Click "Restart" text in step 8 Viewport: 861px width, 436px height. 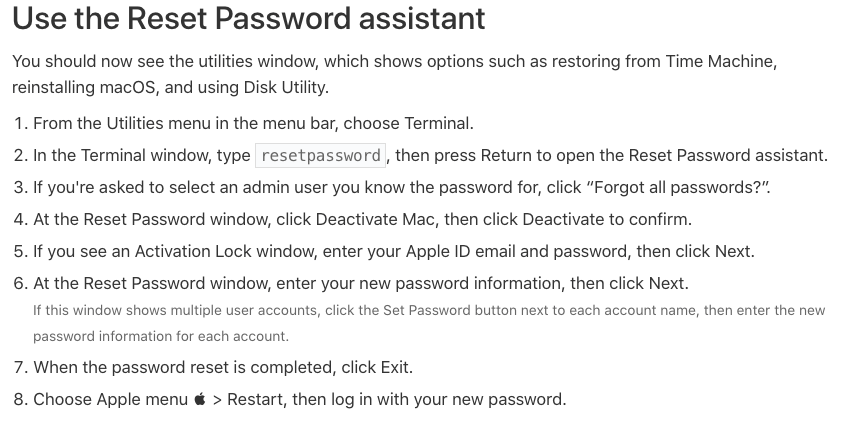pyautogui.click(x=255, y=399)
